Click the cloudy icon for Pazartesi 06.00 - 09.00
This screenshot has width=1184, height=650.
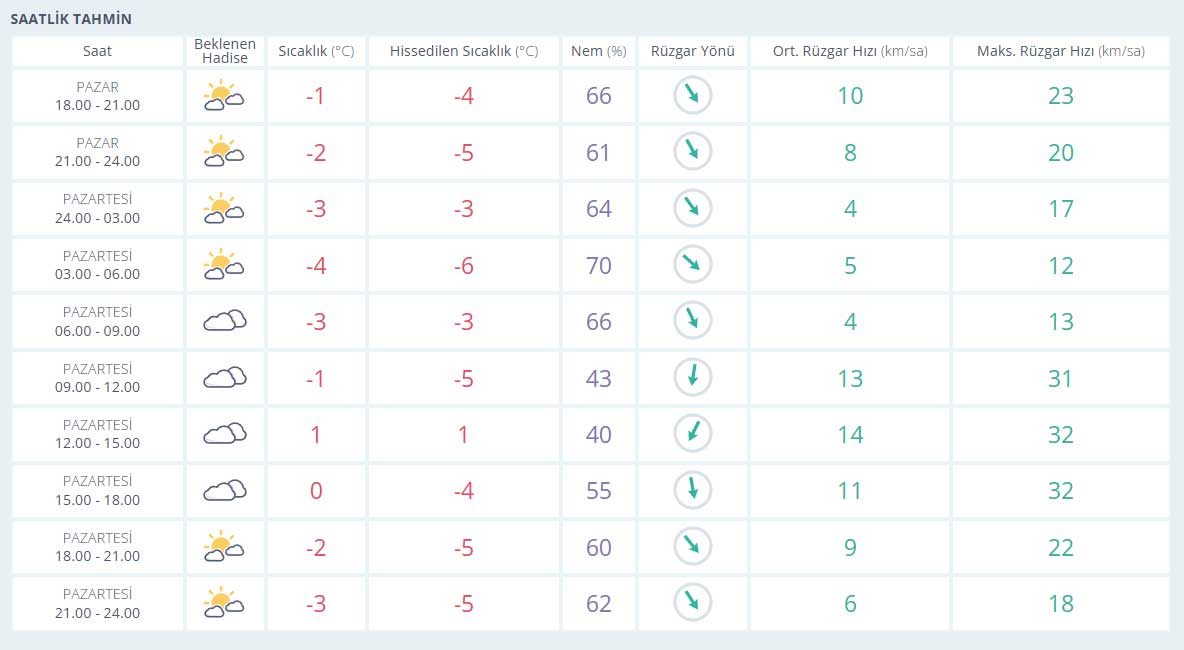click(x=224, y=322)
